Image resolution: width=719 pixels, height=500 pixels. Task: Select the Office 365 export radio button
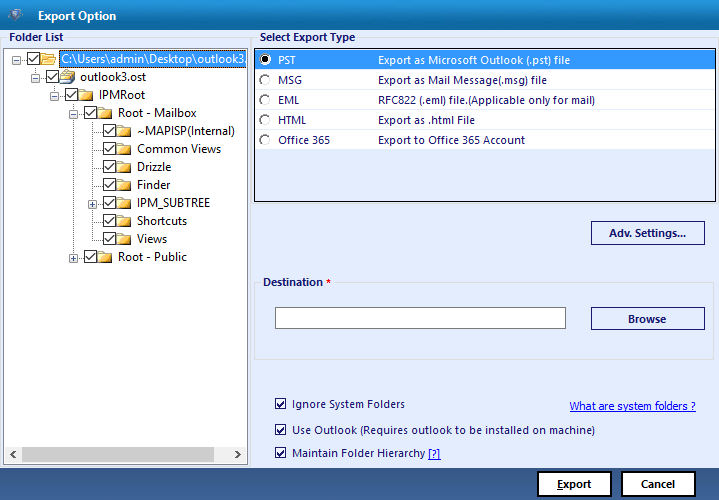265,139
